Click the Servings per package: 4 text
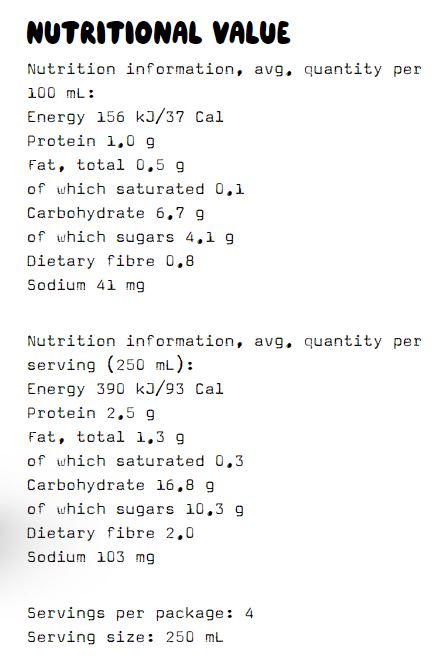This screenshot has width=444, height=665. (x=140, y=614)
